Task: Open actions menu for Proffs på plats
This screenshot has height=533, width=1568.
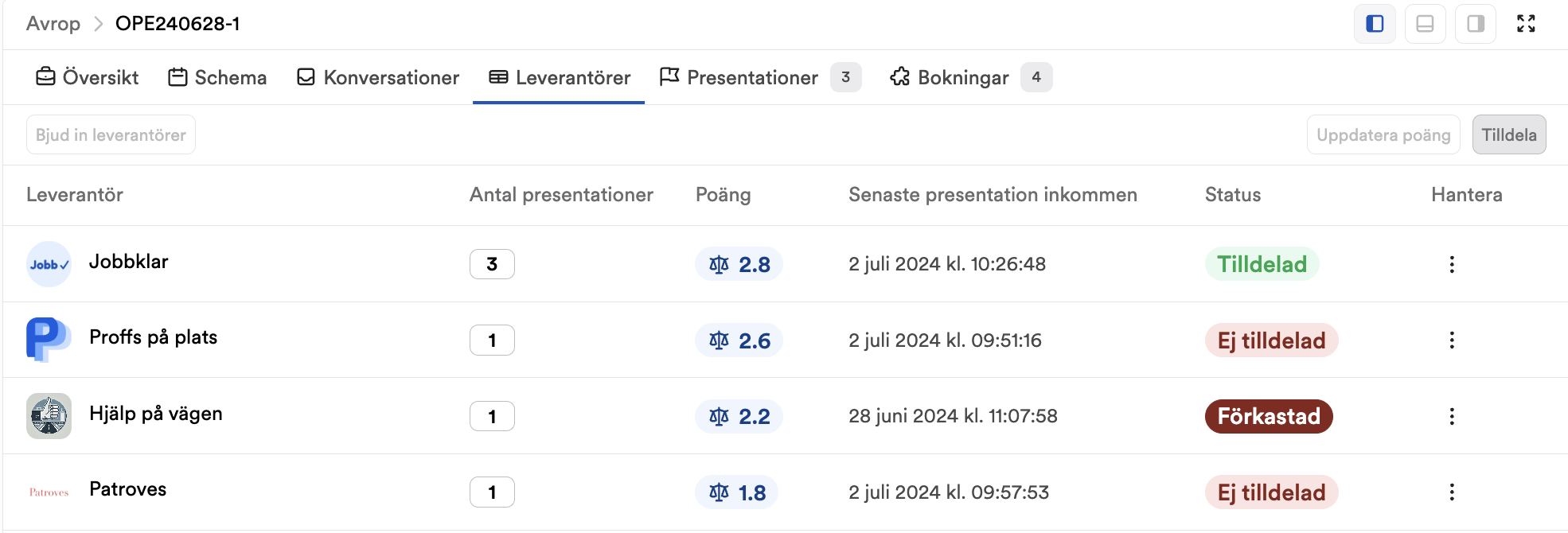Action: point(1452,340)
